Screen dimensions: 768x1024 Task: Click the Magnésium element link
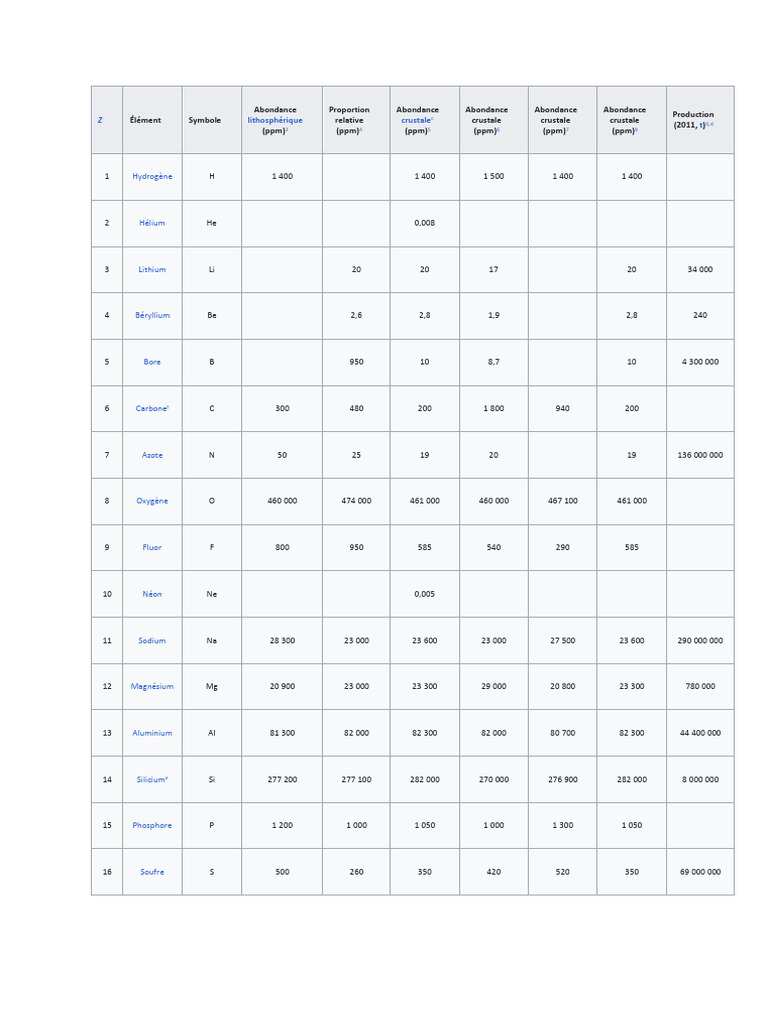tap(152, 687)
